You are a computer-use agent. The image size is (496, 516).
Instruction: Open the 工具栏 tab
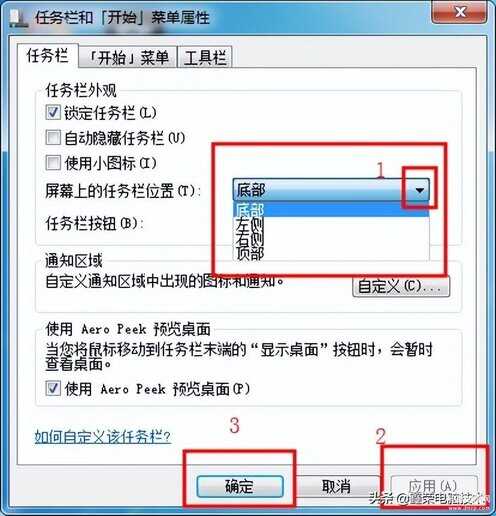[x=205, y=58]
